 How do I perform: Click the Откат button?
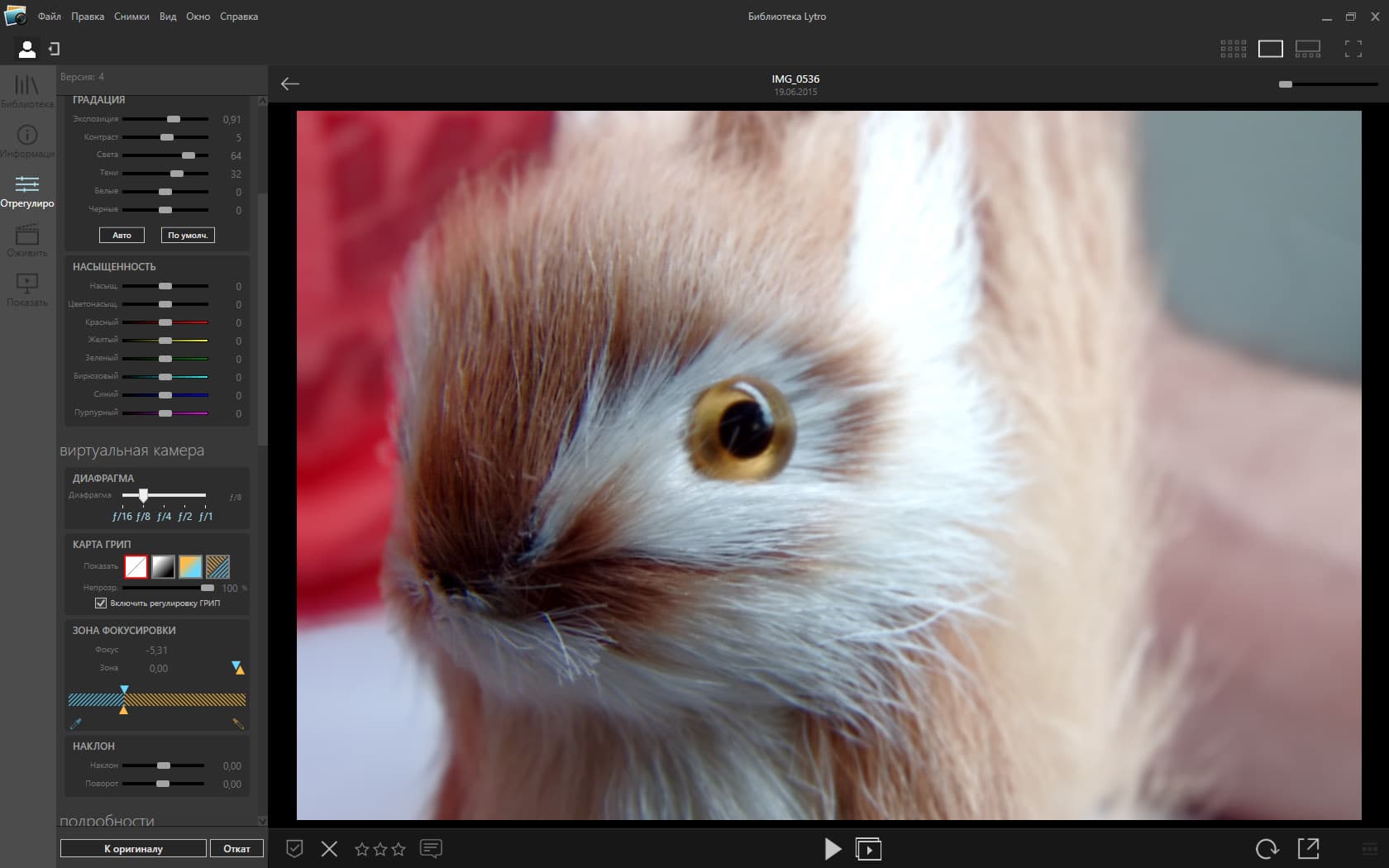pos(236,849)
